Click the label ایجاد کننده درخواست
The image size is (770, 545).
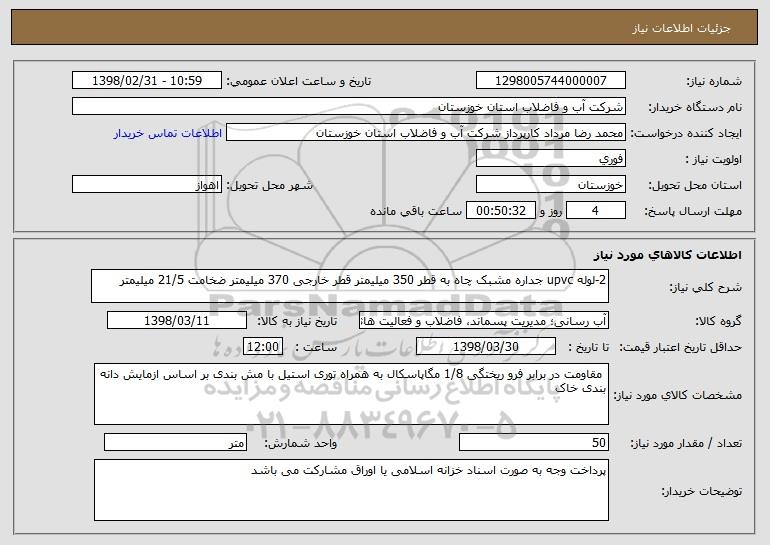pyautogui.click(x=686, y=134)
